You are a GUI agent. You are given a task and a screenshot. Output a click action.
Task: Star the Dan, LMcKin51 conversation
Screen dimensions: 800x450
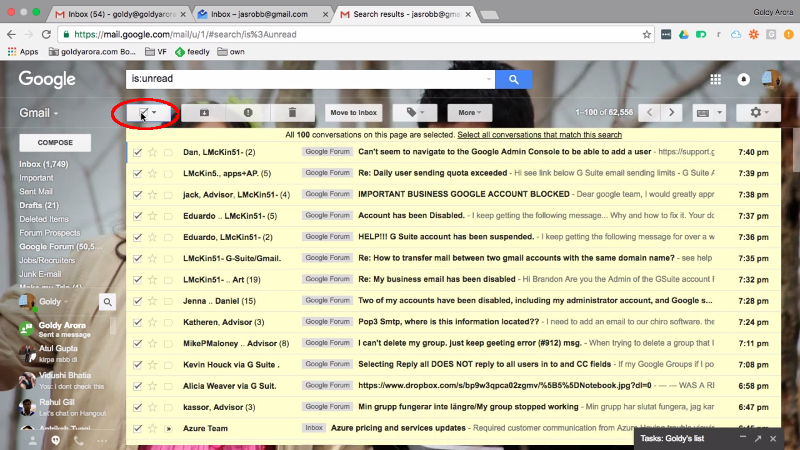153,152
